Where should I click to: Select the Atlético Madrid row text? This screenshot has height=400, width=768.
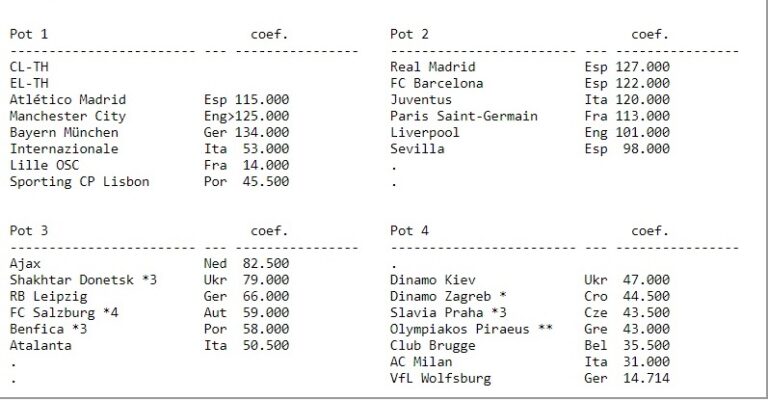click(x=68, y=99)
